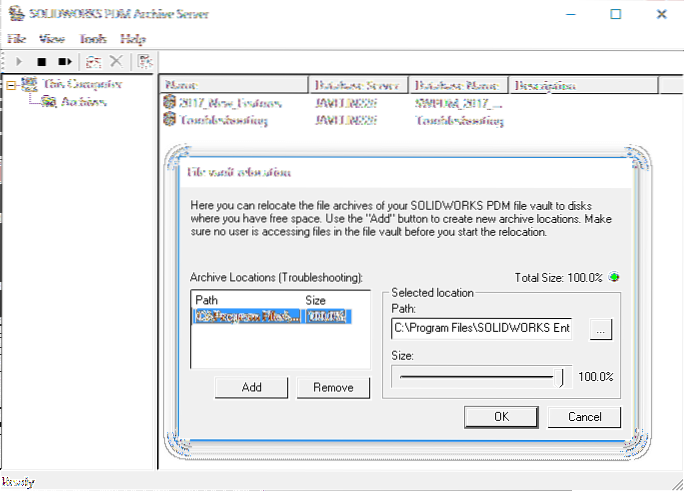Image resolution: width=684 pixels, height=491 pixels.
Task: Click the toolbar icon left of the X
Action: [93, 61]
